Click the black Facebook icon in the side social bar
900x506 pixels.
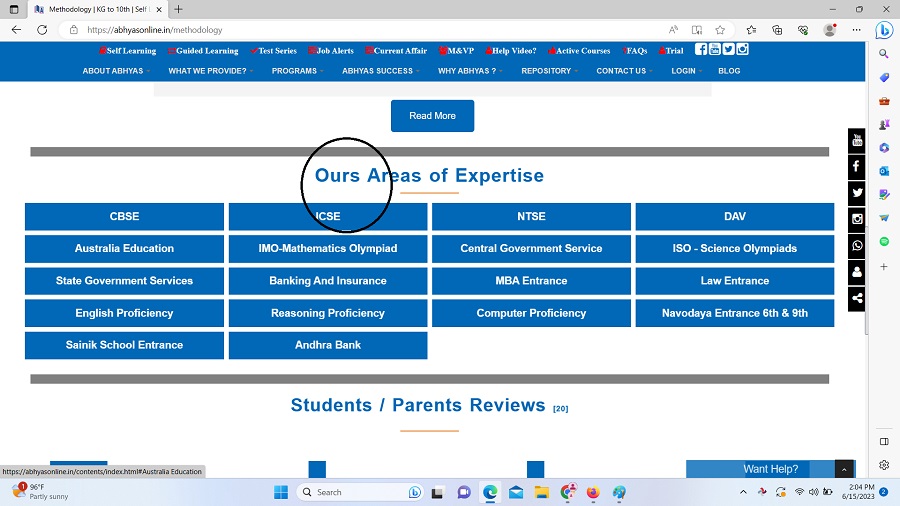(x=857, y=167)
